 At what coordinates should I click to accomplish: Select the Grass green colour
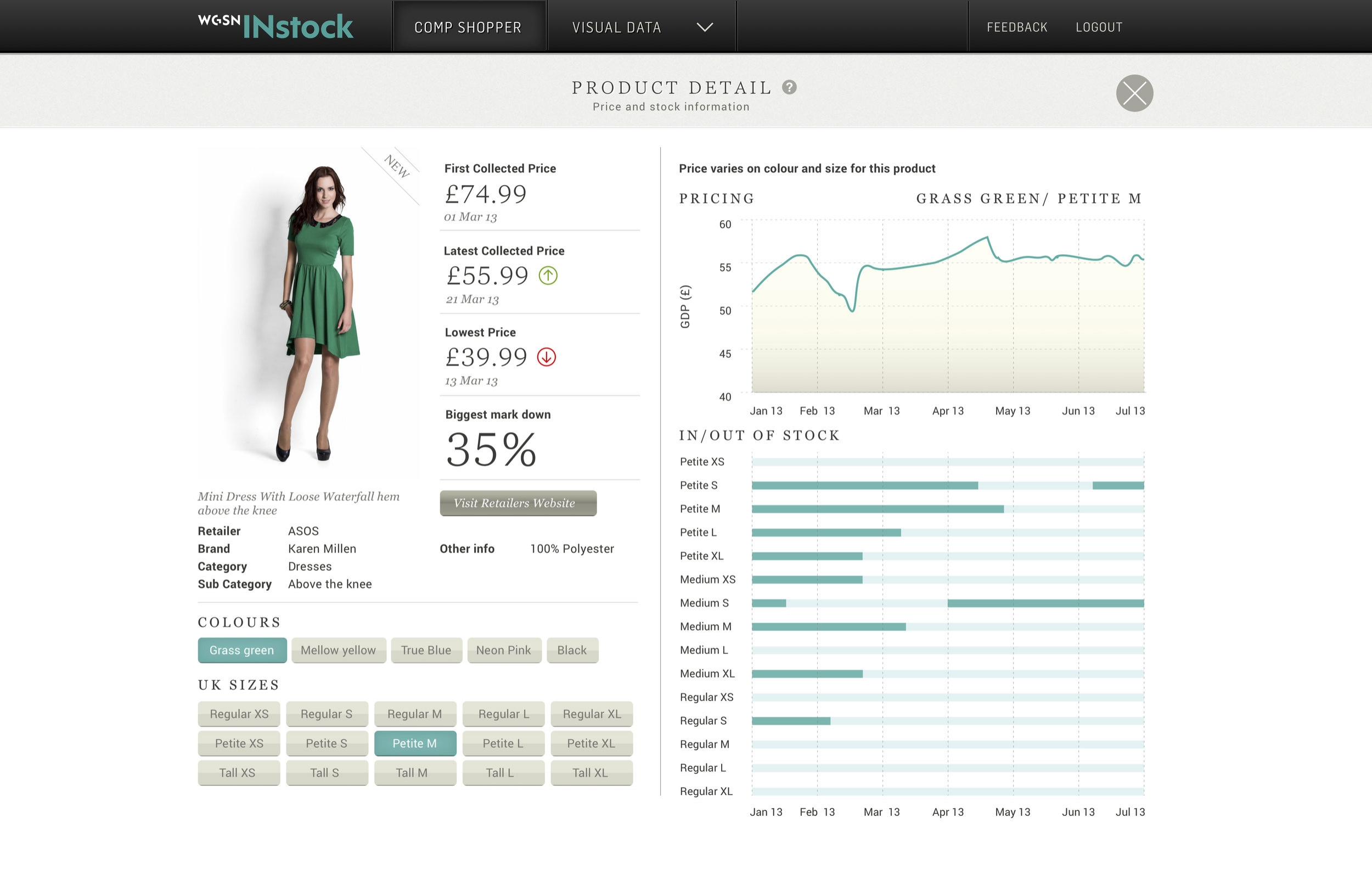click(242, 650)
